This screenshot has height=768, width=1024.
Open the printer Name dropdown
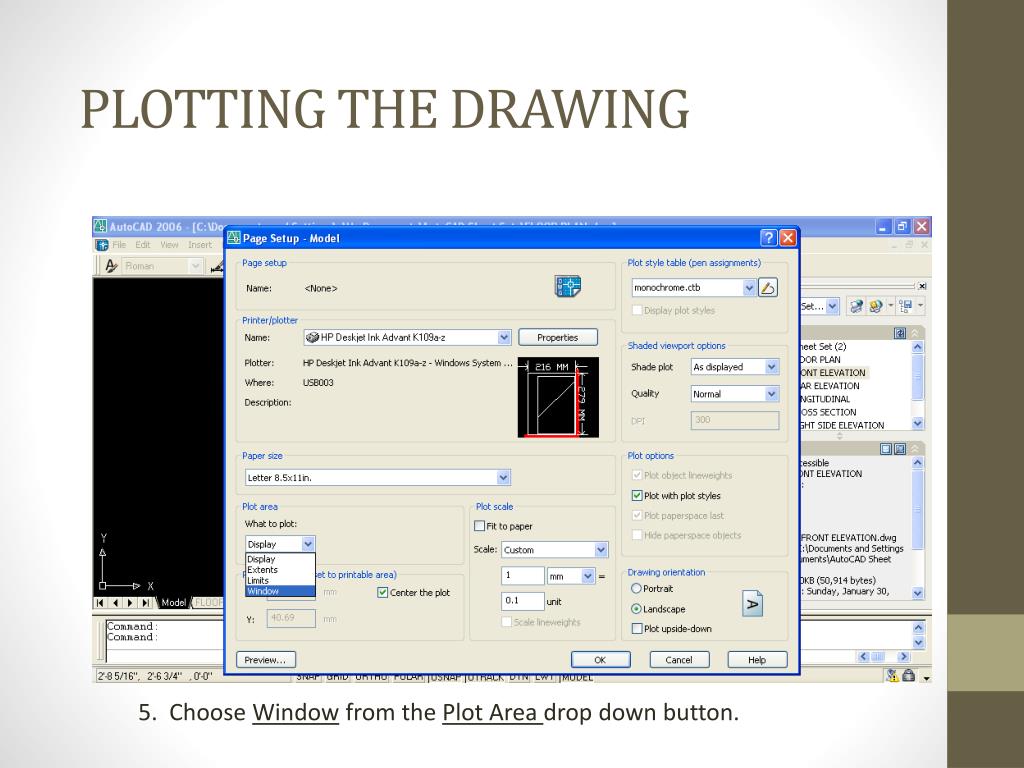tap(504, 337)
